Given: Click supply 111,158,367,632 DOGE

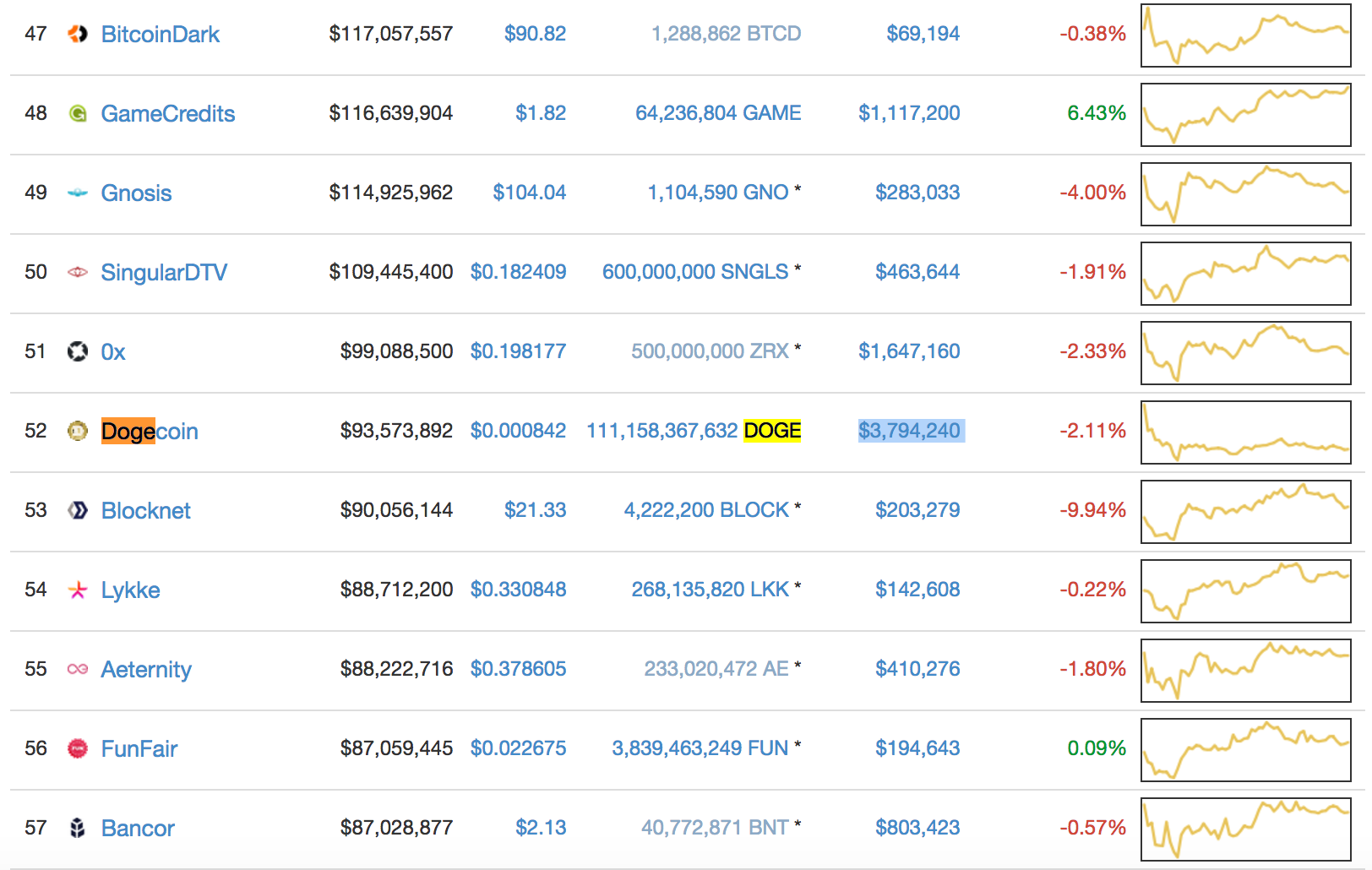Looking at the screenshot, I should [694, 431].
